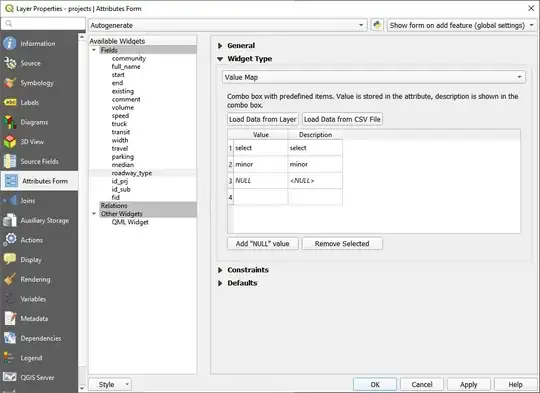Collapse the Fields tree node
This screenshot has height=393, width=540.
(94, 50)
